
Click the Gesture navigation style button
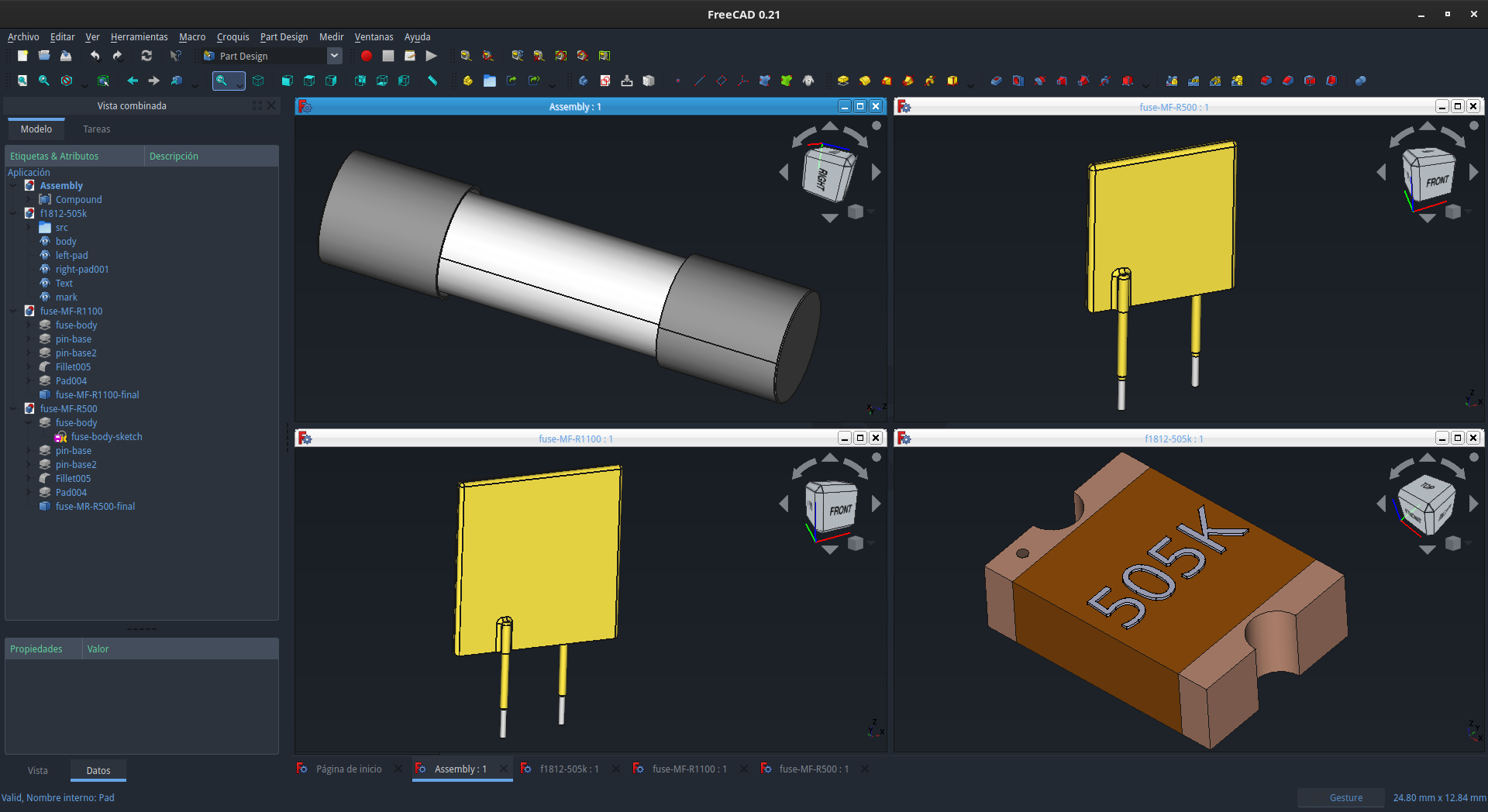point(1345,797)
